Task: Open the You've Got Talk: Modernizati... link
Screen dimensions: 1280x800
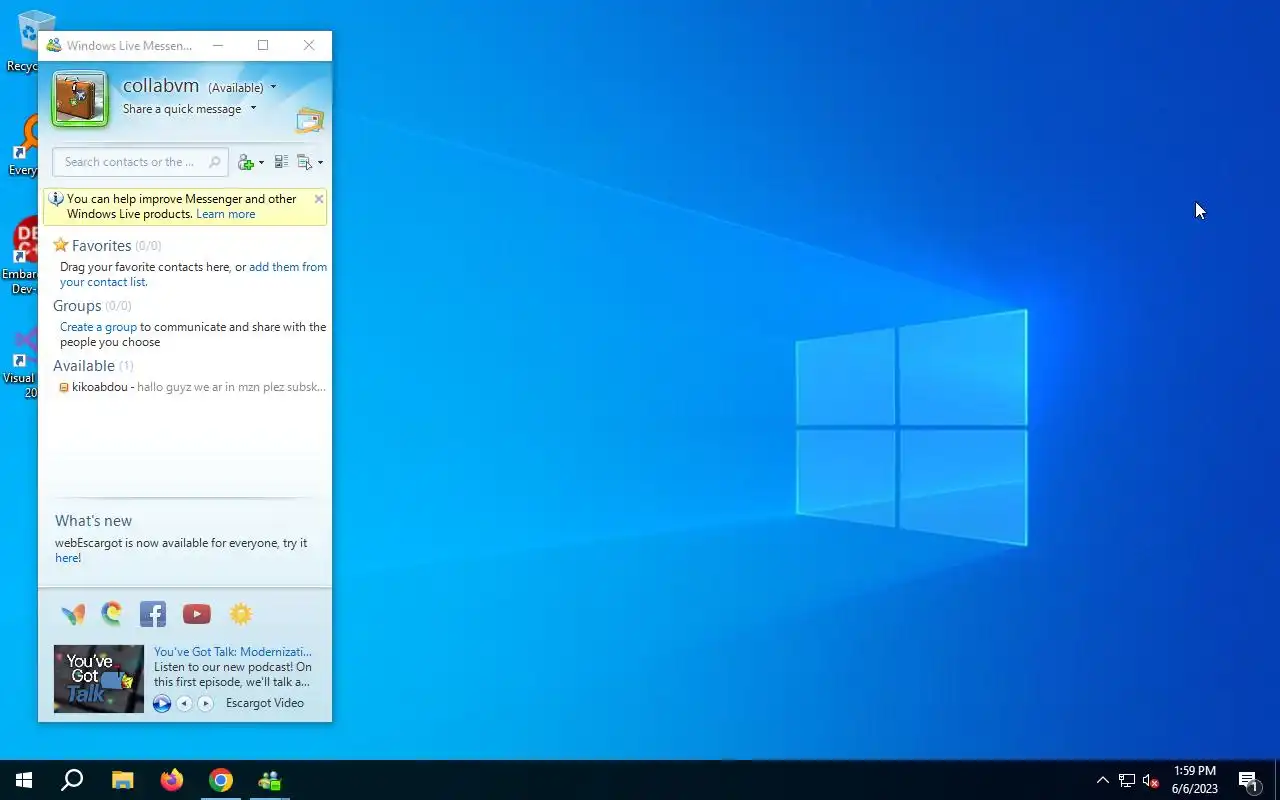Action: 233,652
